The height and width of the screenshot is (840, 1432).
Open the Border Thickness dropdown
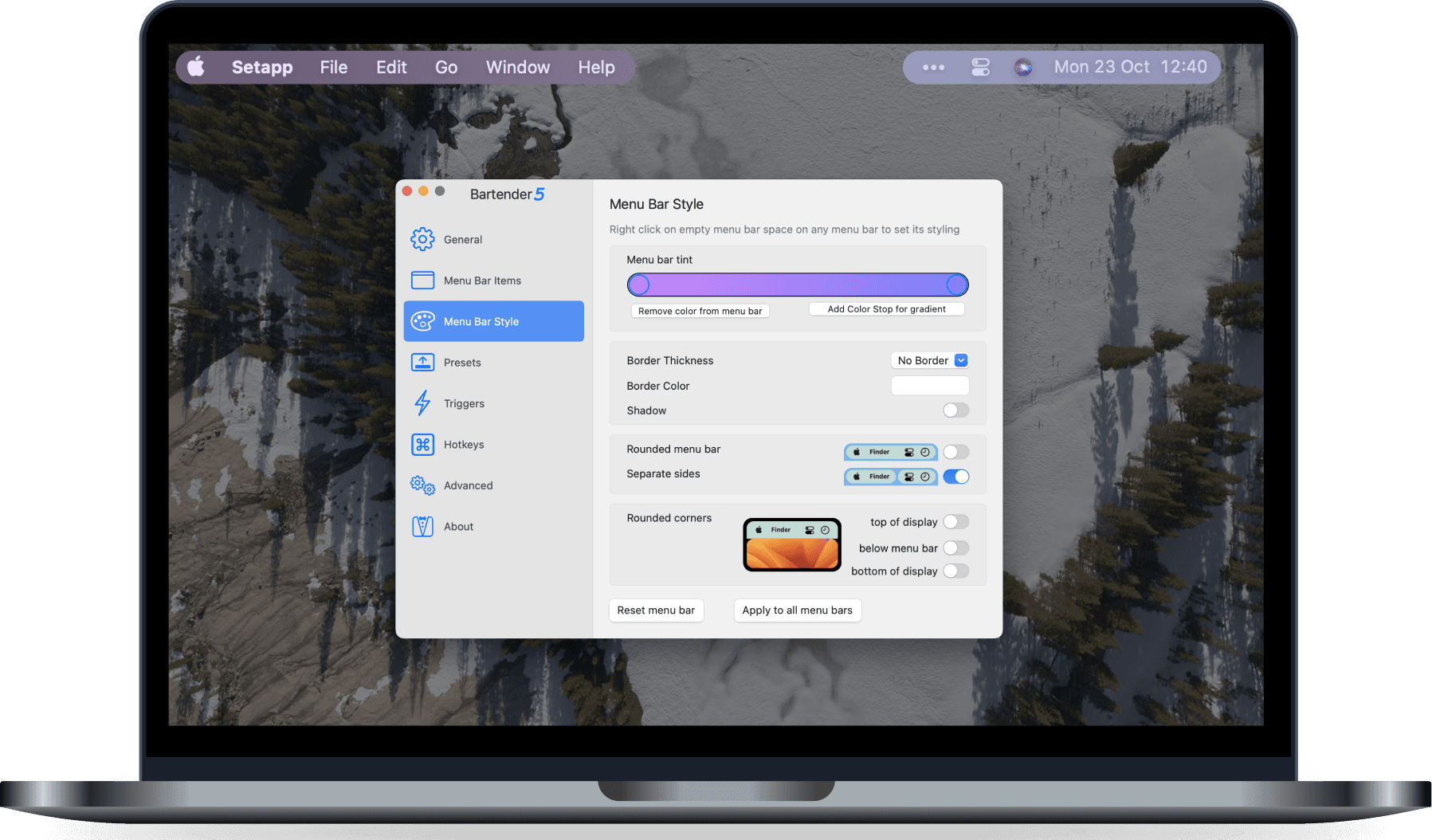[930, 360]
